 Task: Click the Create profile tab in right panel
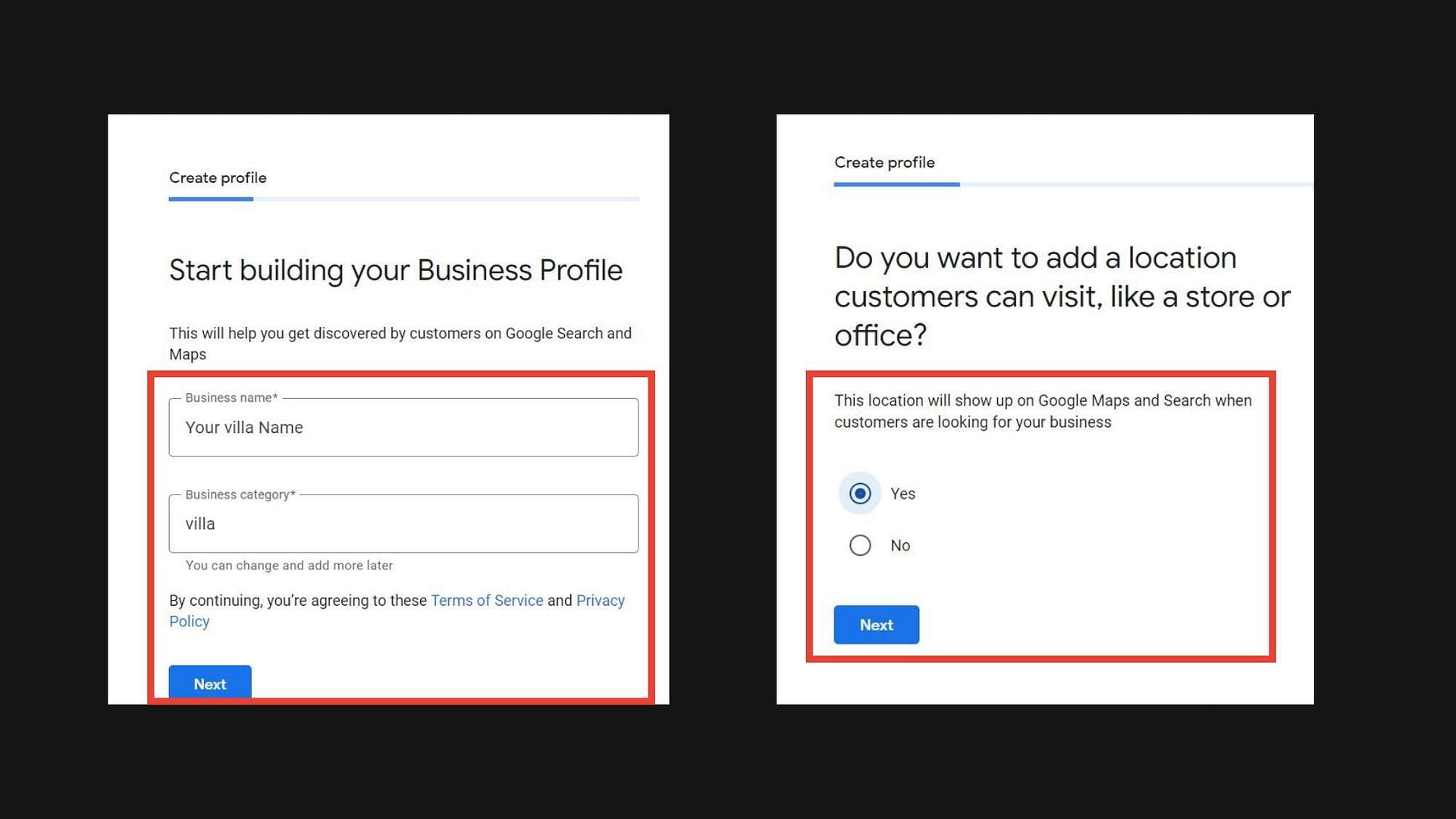(x=884, y=162)
